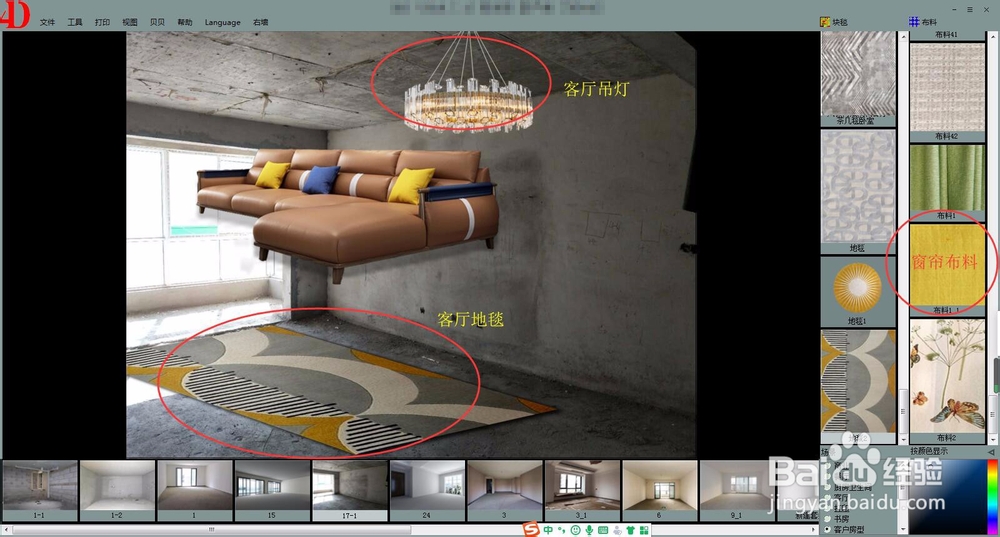Pick a shade in the blue color field
Screen dimensions: 1000x537
[x=947, y=496]
